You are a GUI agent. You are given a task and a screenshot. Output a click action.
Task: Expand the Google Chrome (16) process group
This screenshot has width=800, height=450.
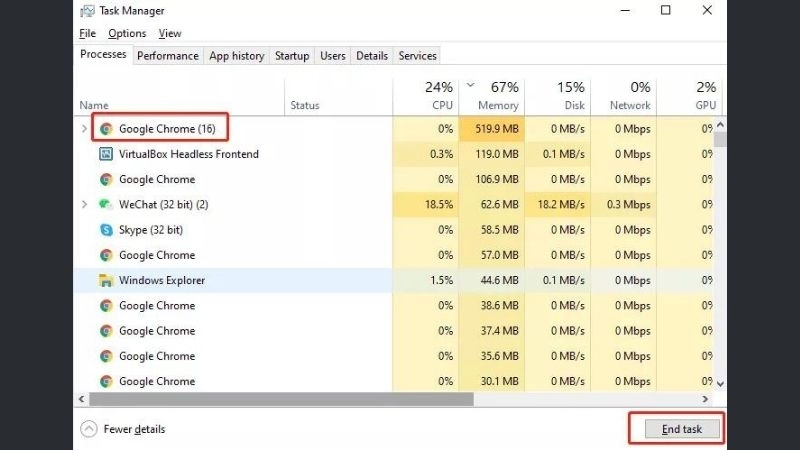[85, 129]
